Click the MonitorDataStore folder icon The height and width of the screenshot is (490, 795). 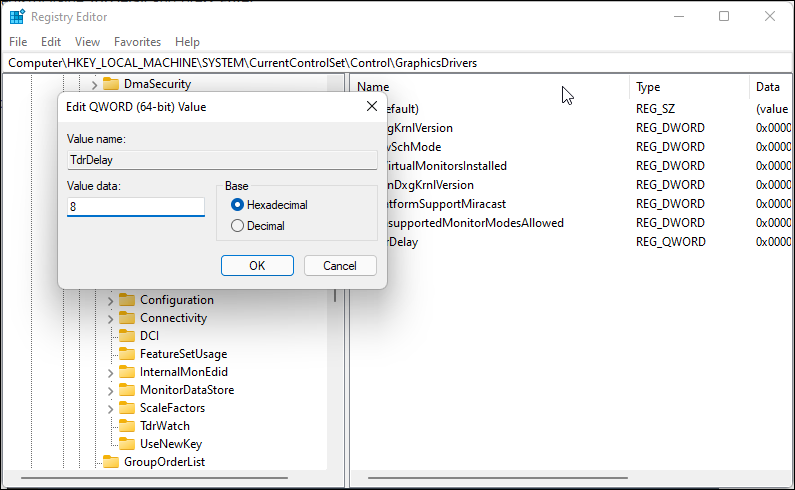coord(127,390)
